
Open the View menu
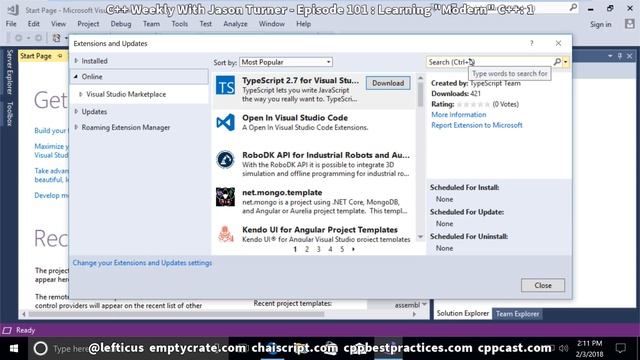(58, 24)
